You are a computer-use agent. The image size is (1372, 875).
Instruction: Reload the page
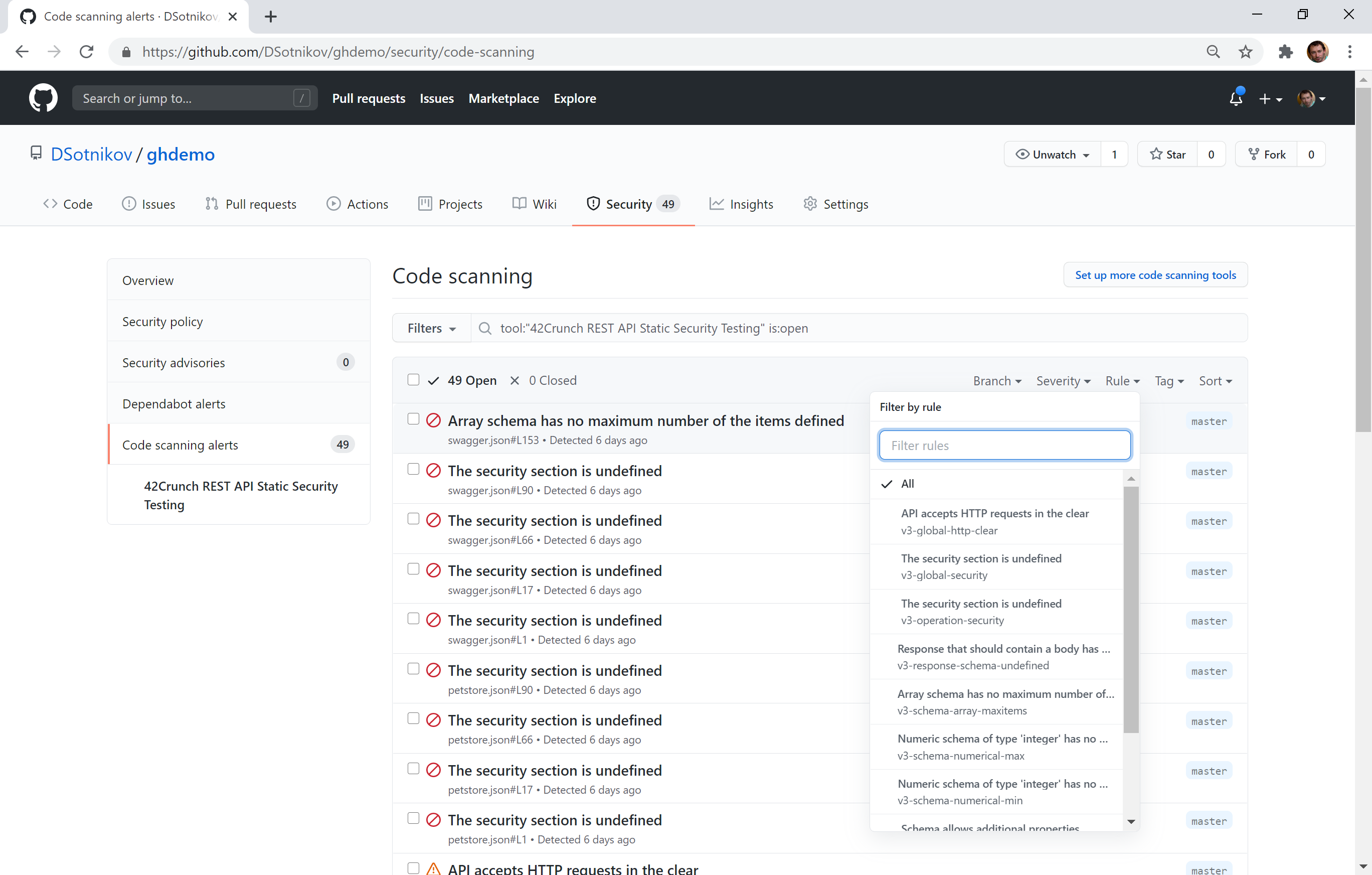[x=87, y=52]
